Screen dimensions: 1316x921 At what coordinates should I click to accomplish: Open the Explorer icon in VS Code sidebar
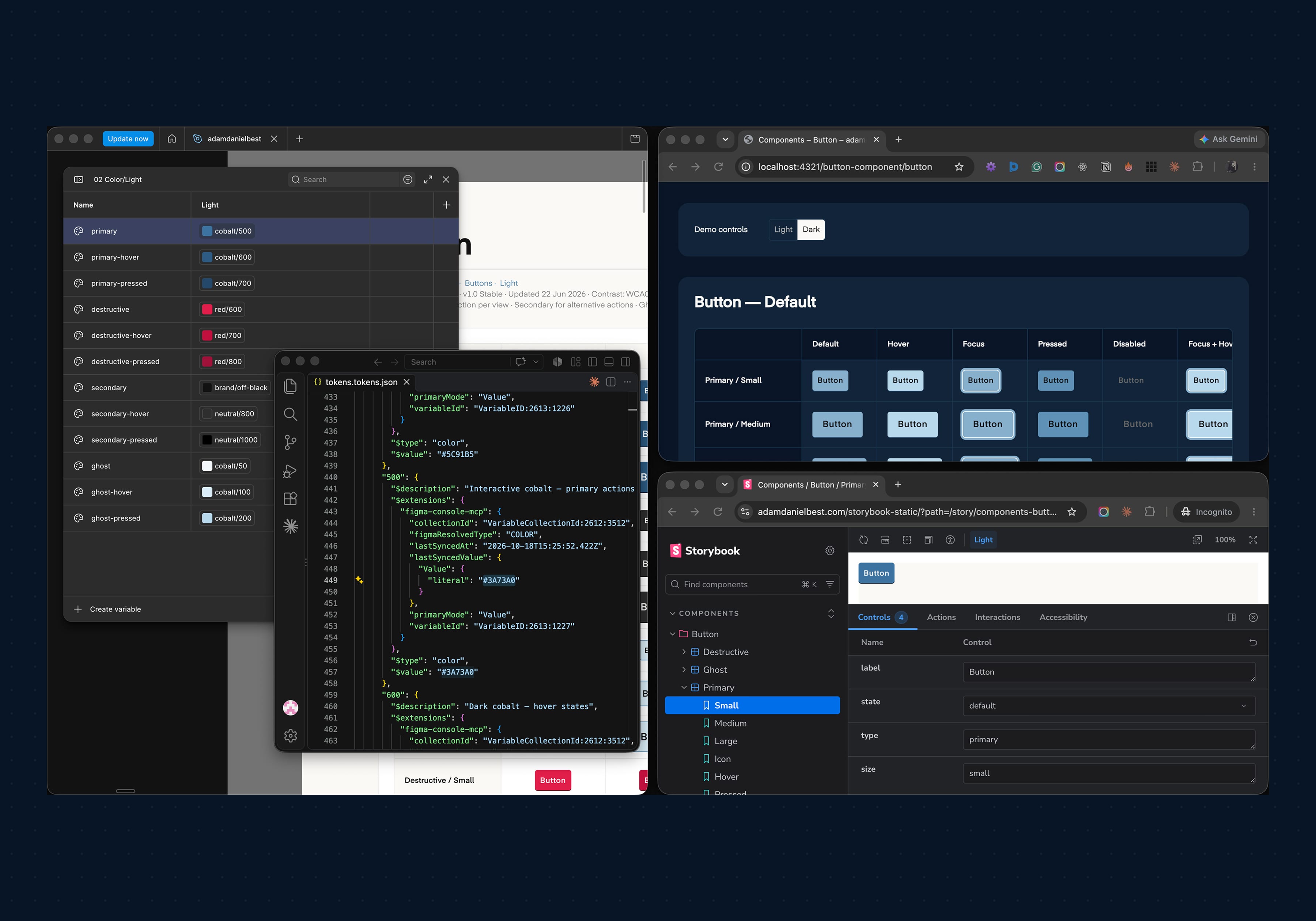click(291, 386)
